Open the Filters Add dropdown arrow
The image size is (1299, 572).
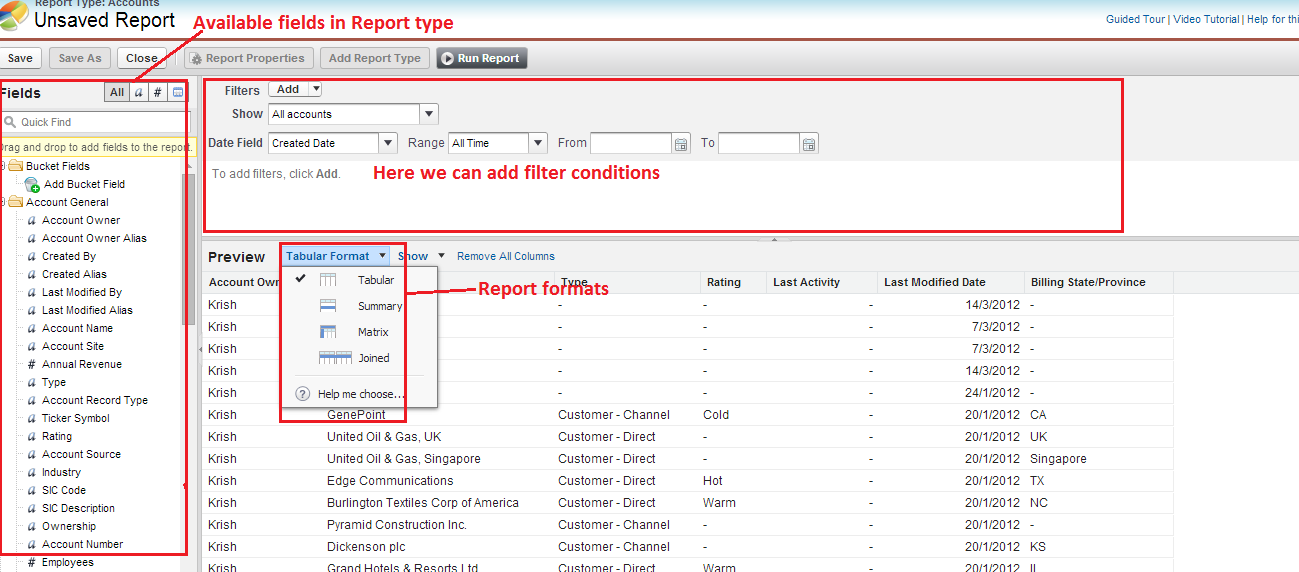tap(316, 89)
